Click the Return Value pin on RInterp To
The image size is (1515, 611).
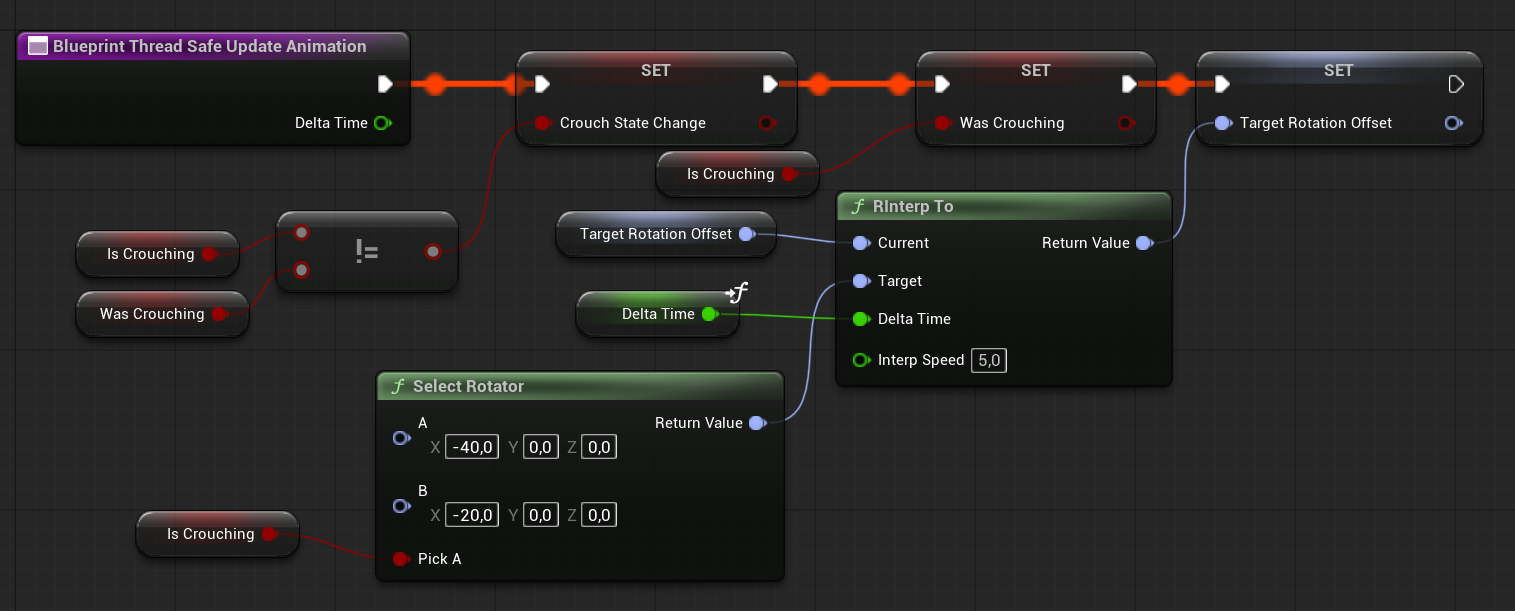point(1144,243)
